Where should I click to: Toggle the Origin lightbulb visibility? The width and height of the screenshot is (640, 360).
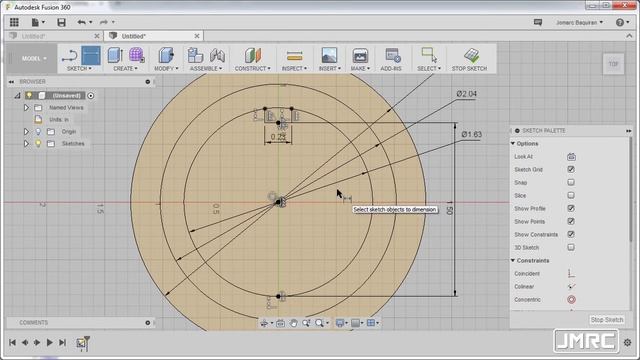click(38, 131)
